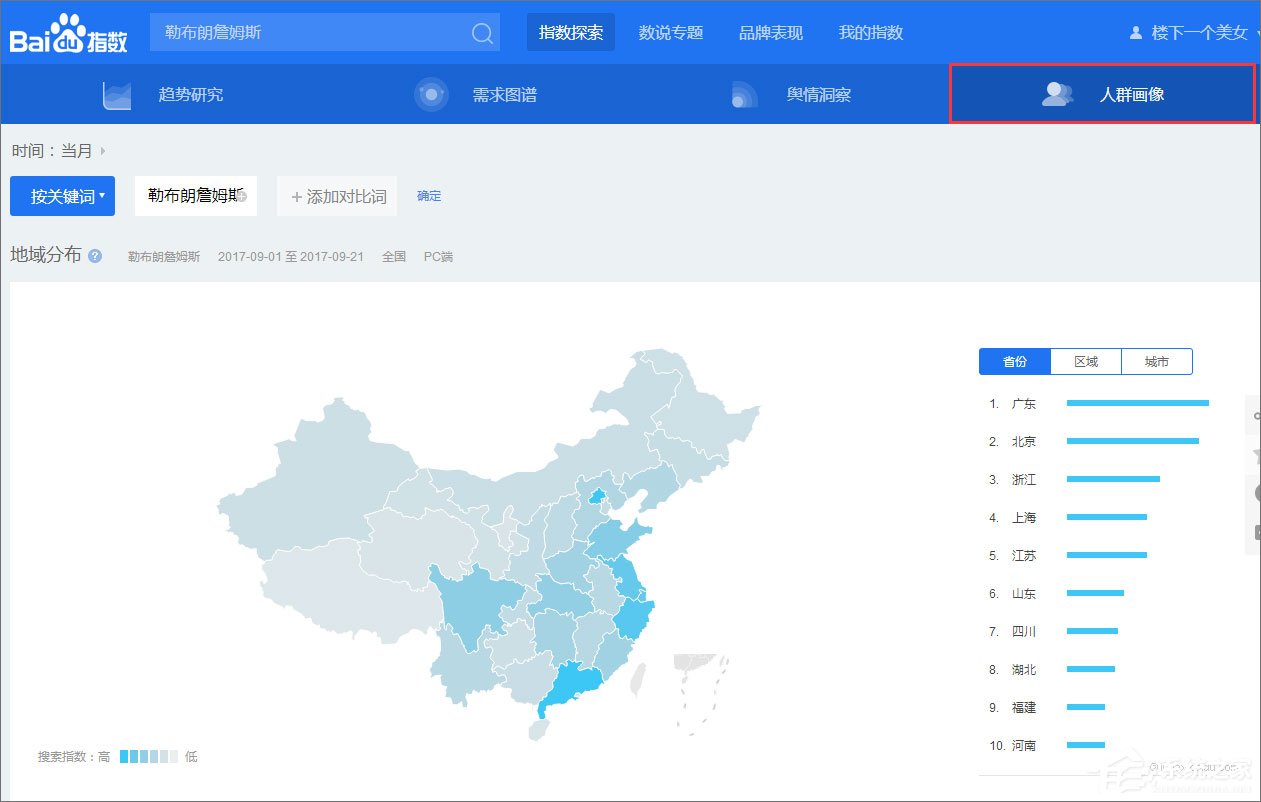Click the 趋势研究 chart icon
This screenshot has height=802, width=1261.
117,94
